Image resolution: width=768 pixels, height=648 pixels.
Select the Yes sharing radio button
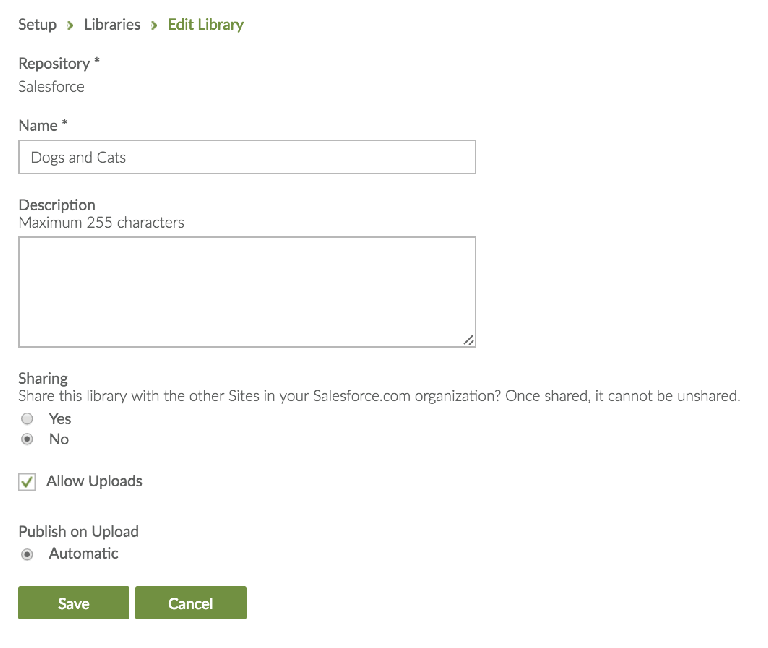(x=27, y=419)
